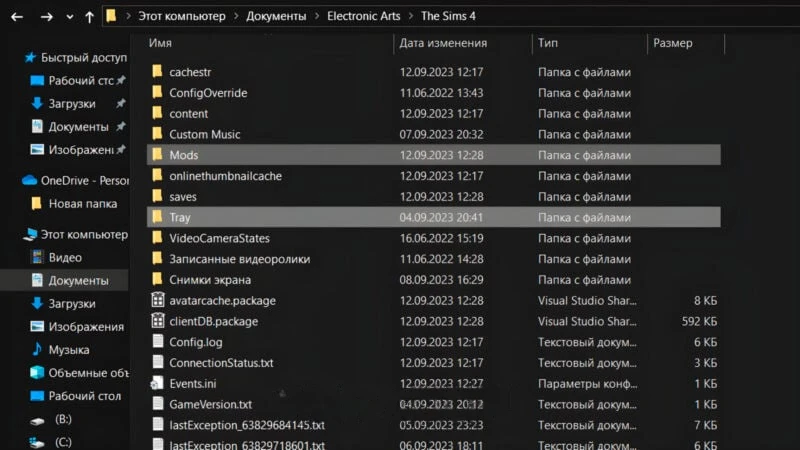
Task: Click lastException_63829684145.txt file icon
Action: 158,424
